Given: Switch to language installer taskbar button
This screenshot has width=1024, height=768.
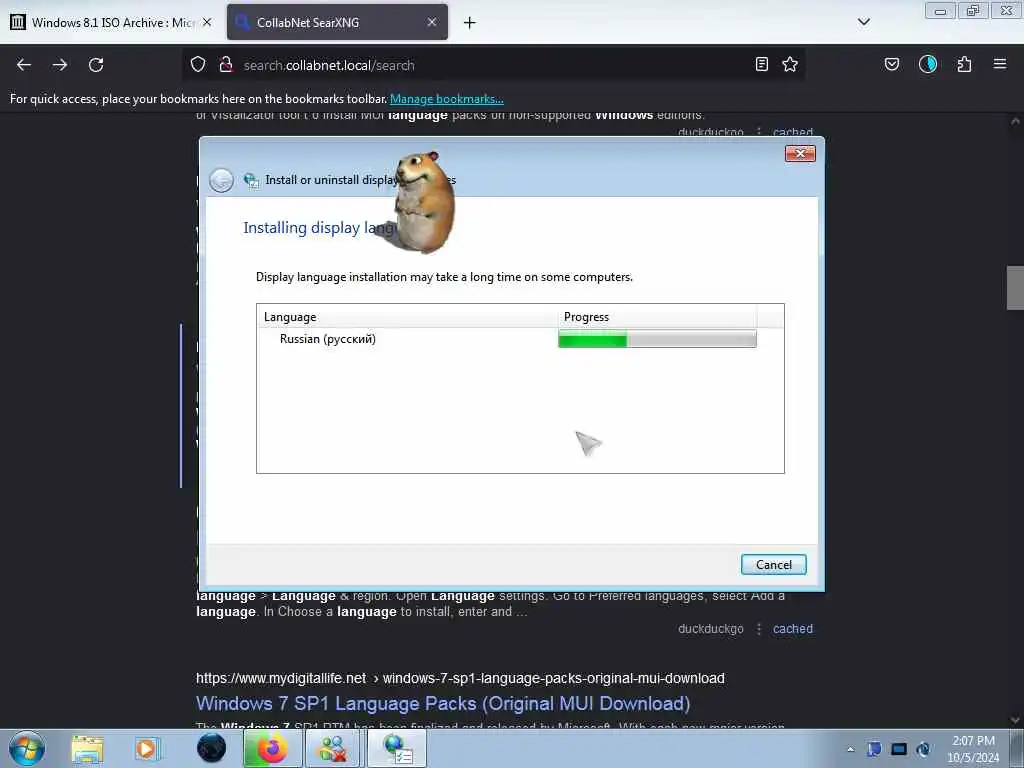Looking at the screenshot, I should pos(397,748).
